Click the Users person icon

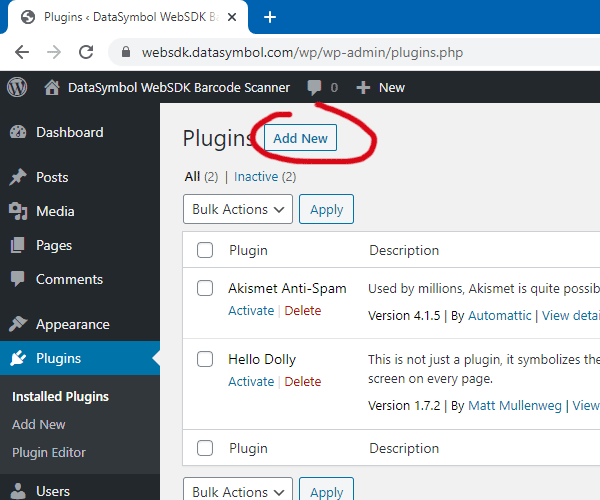18,491
